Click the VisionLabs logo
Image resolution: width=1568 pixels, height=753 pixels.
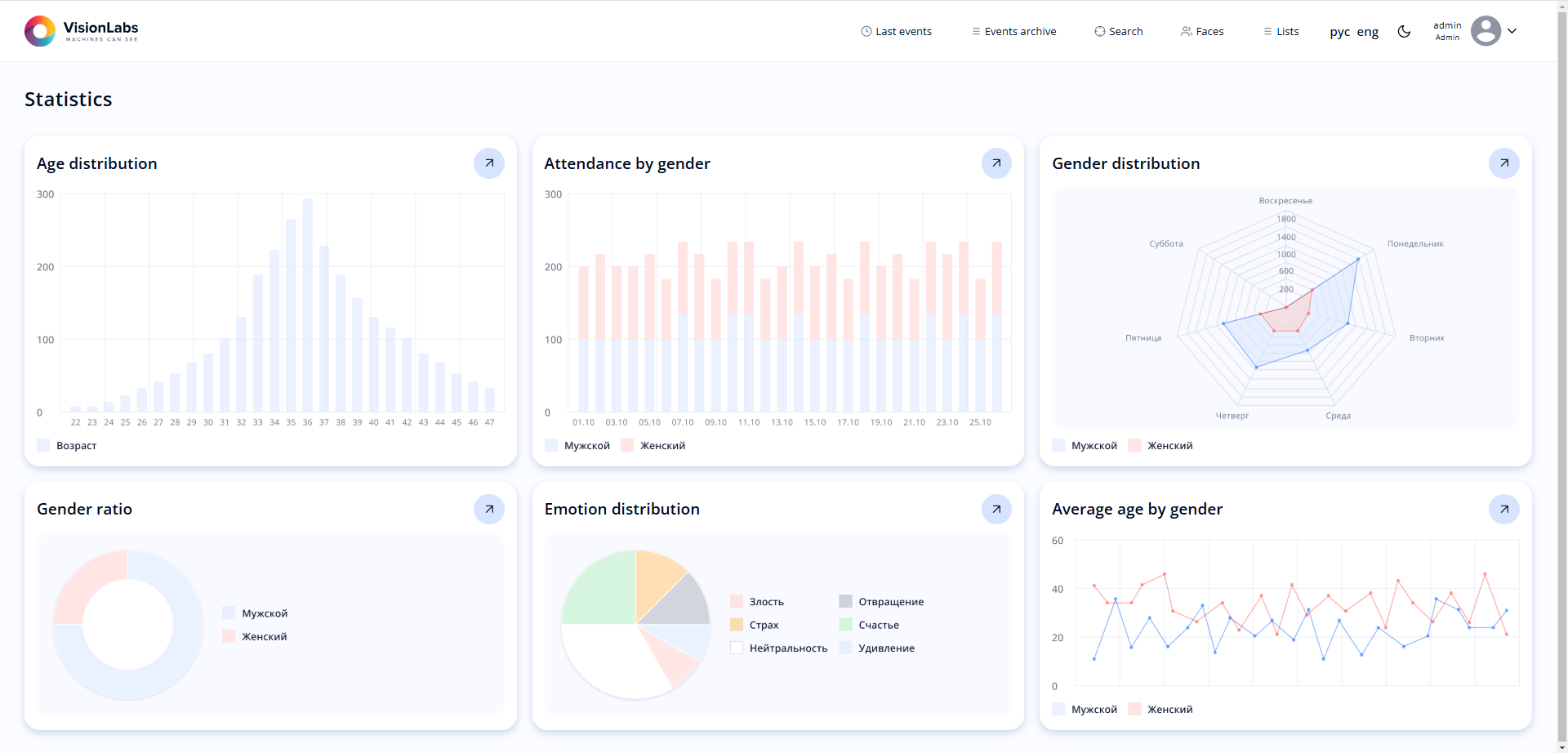click(82, 31)
